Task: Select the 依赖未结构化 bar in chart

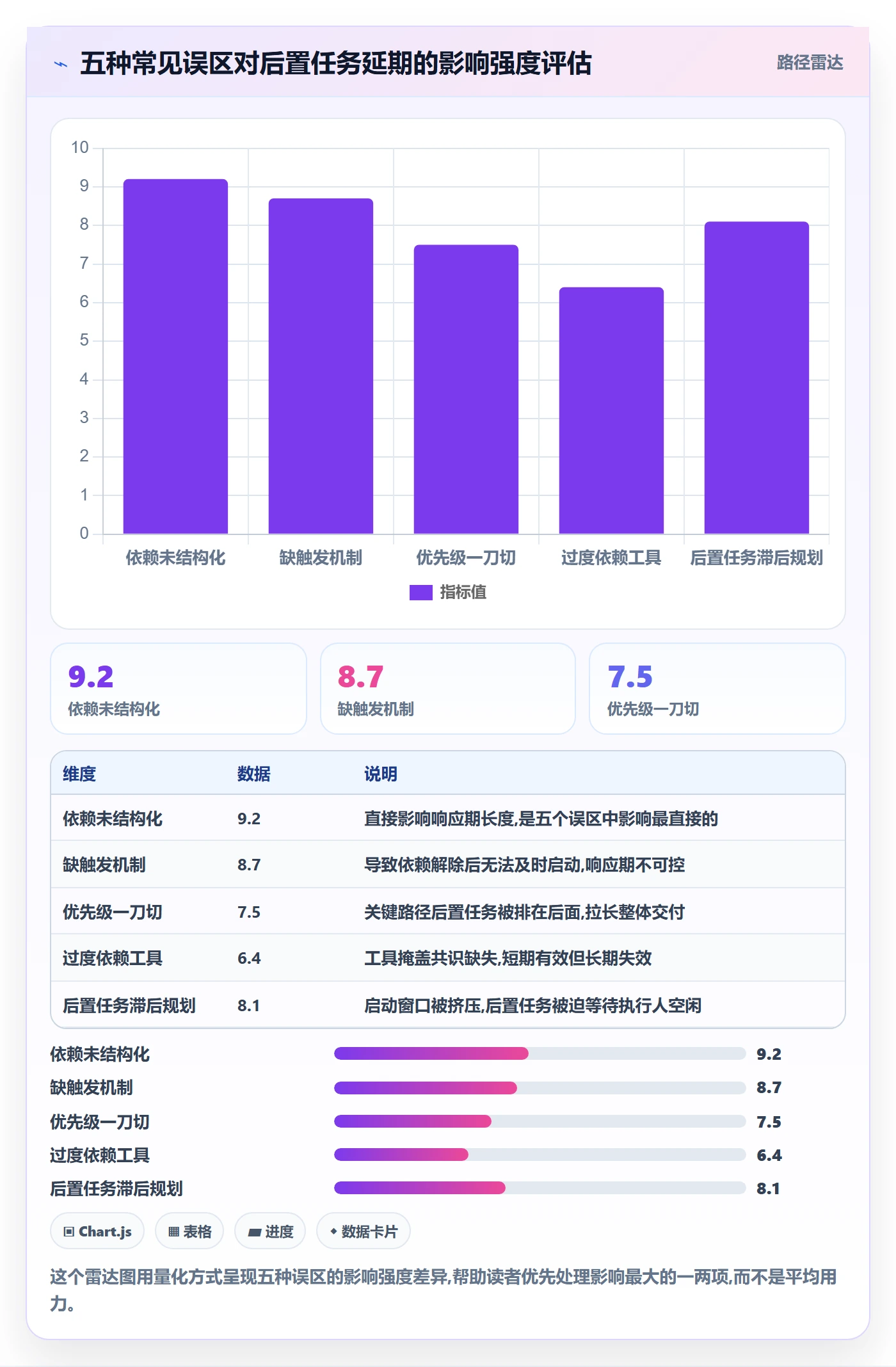Action: point(175,356)
